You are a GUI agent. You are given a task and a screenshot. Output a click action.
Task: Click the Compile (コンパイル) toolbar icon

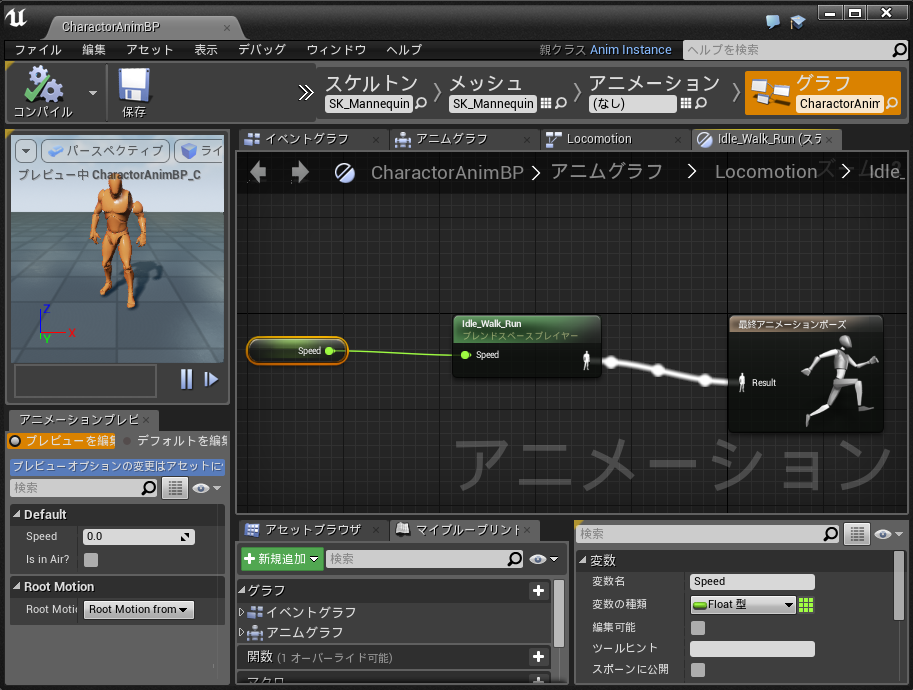[43, 92]
